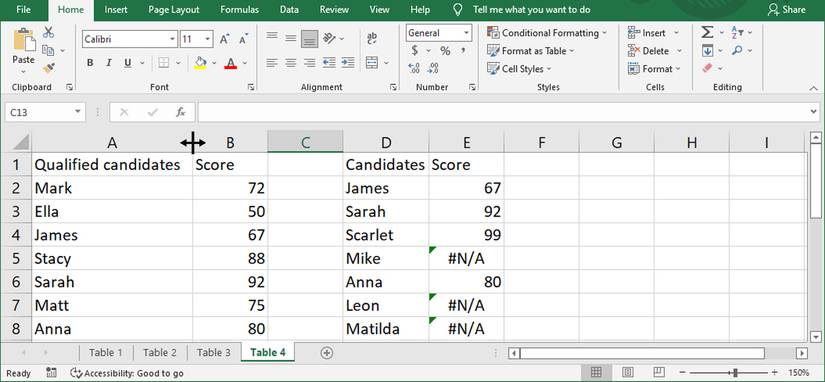The width and height of the screenshot is (825, 382).
Task: Toggle Italic formatting
Action: coord(109,63)
